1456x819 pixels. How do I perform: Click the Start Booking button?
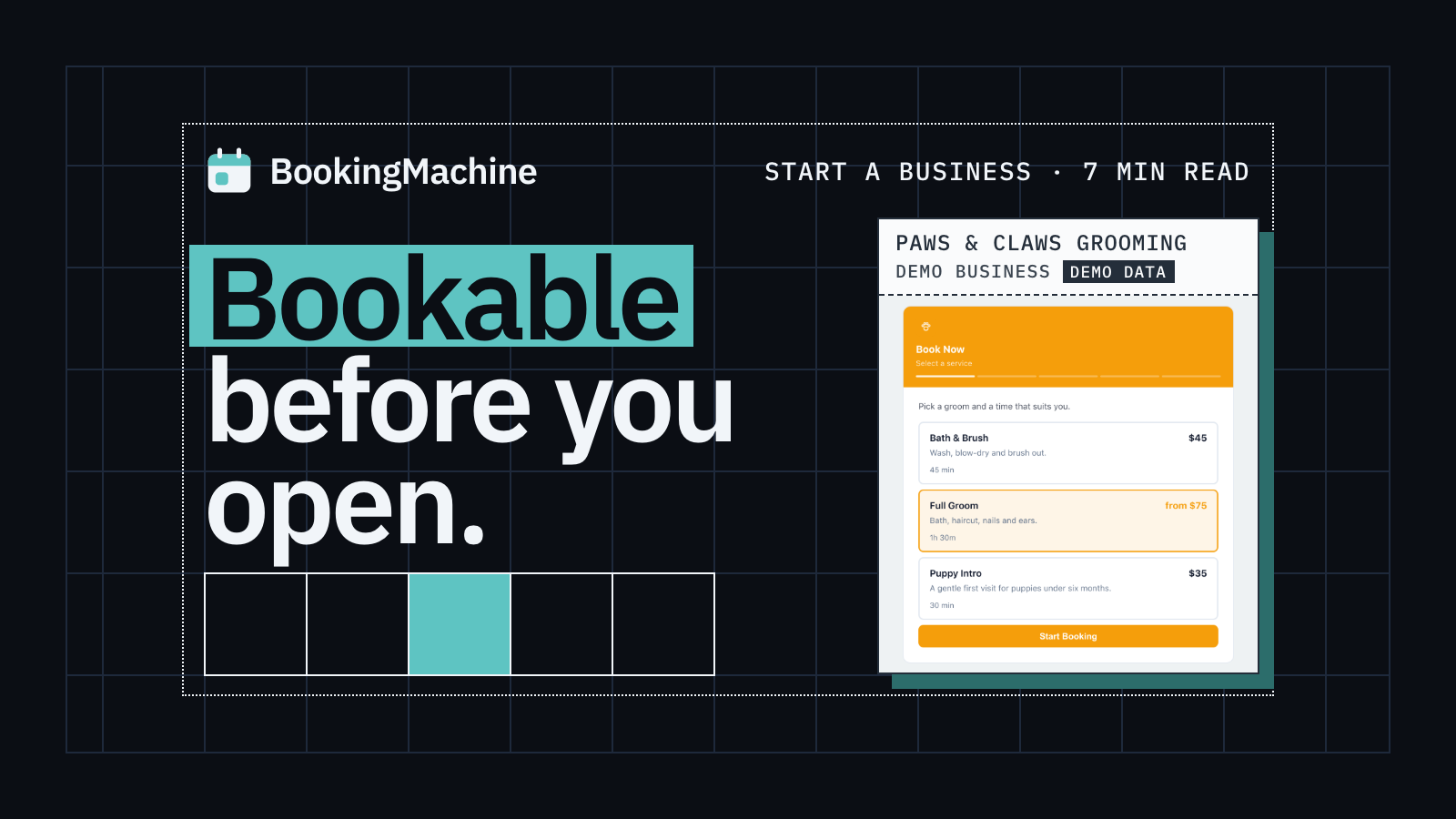pos(1067,636)
